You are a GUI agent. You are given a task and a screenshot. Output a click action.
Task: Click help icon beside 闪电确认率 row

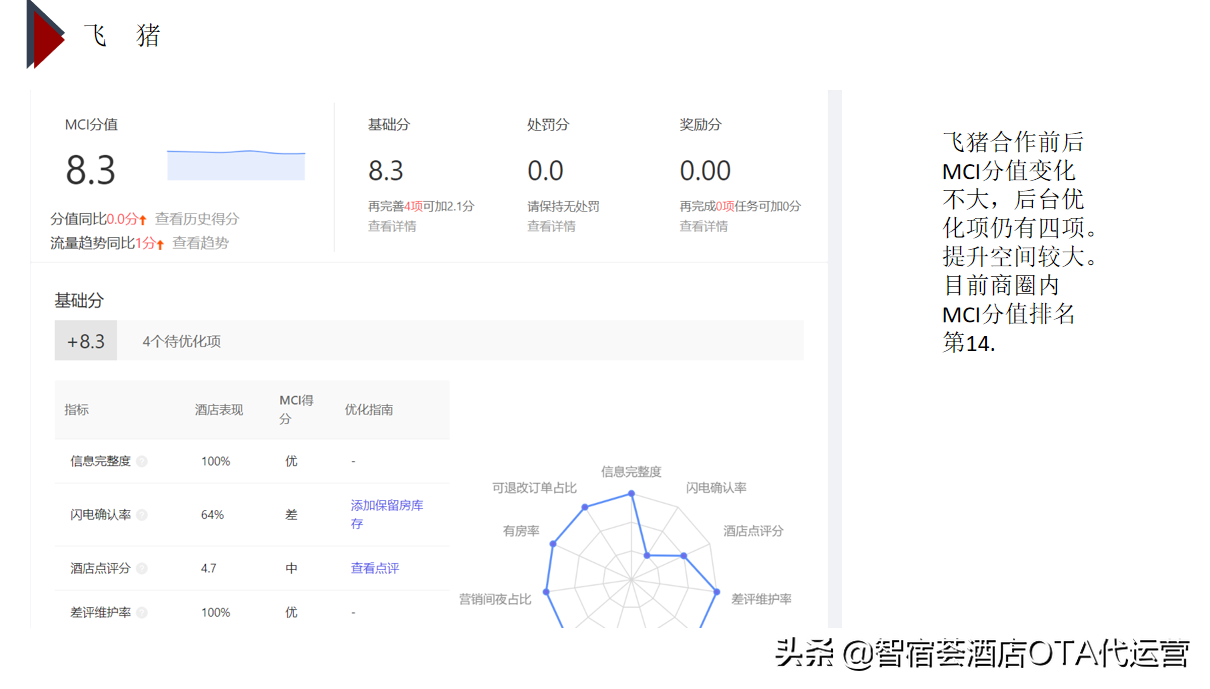click(142, 515)
